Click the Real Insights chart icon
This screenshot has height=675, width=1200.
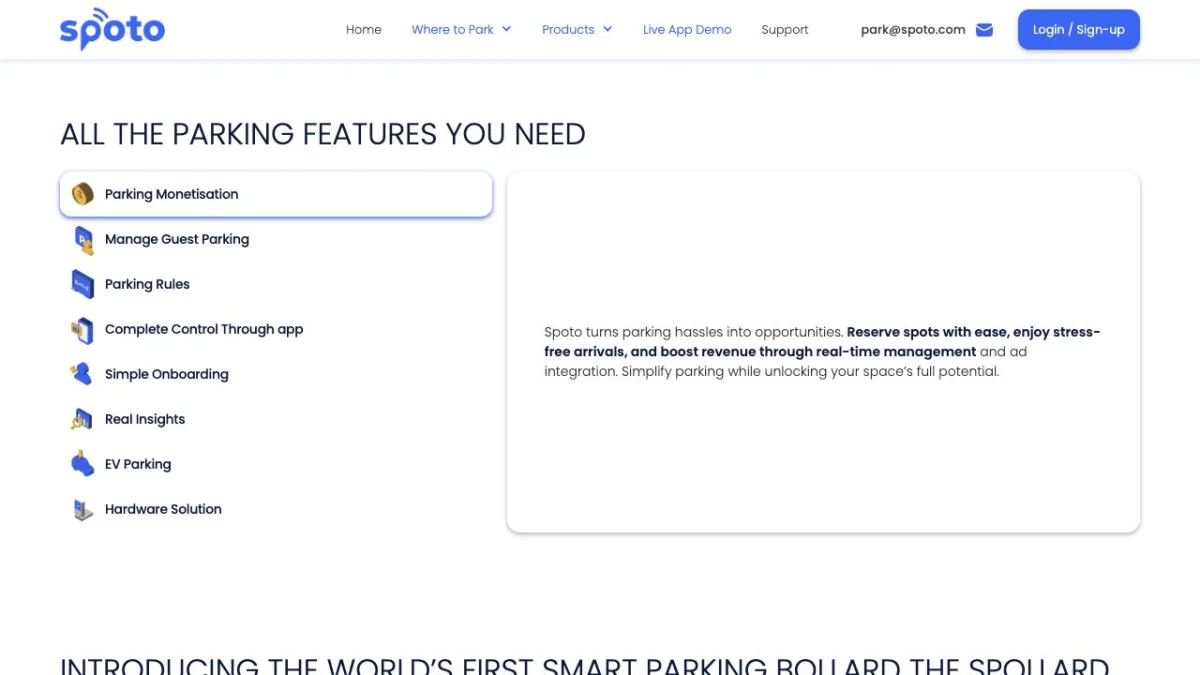tap(83, 420)
